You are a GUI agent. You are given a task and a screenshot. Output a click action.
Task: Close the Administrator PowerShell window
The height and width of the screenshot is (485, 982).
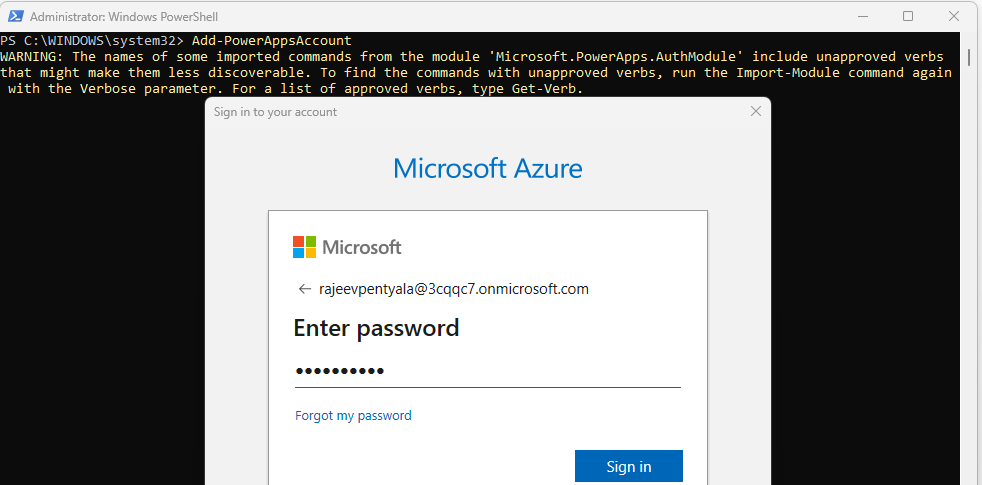pos(955,16)
